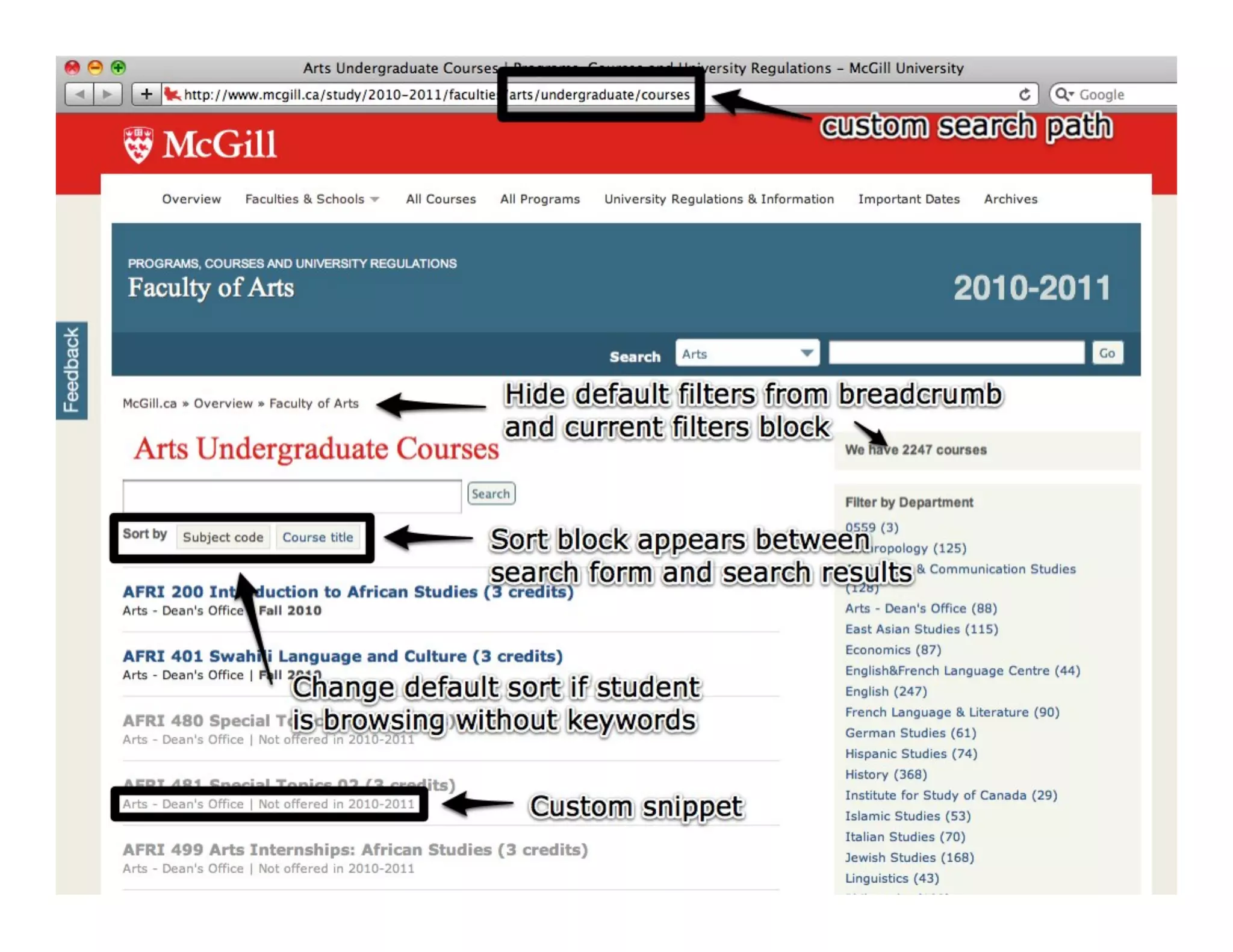Click the McGill crest logo
This screenshot has height=952, width=1233.
(x=138, y=145)
